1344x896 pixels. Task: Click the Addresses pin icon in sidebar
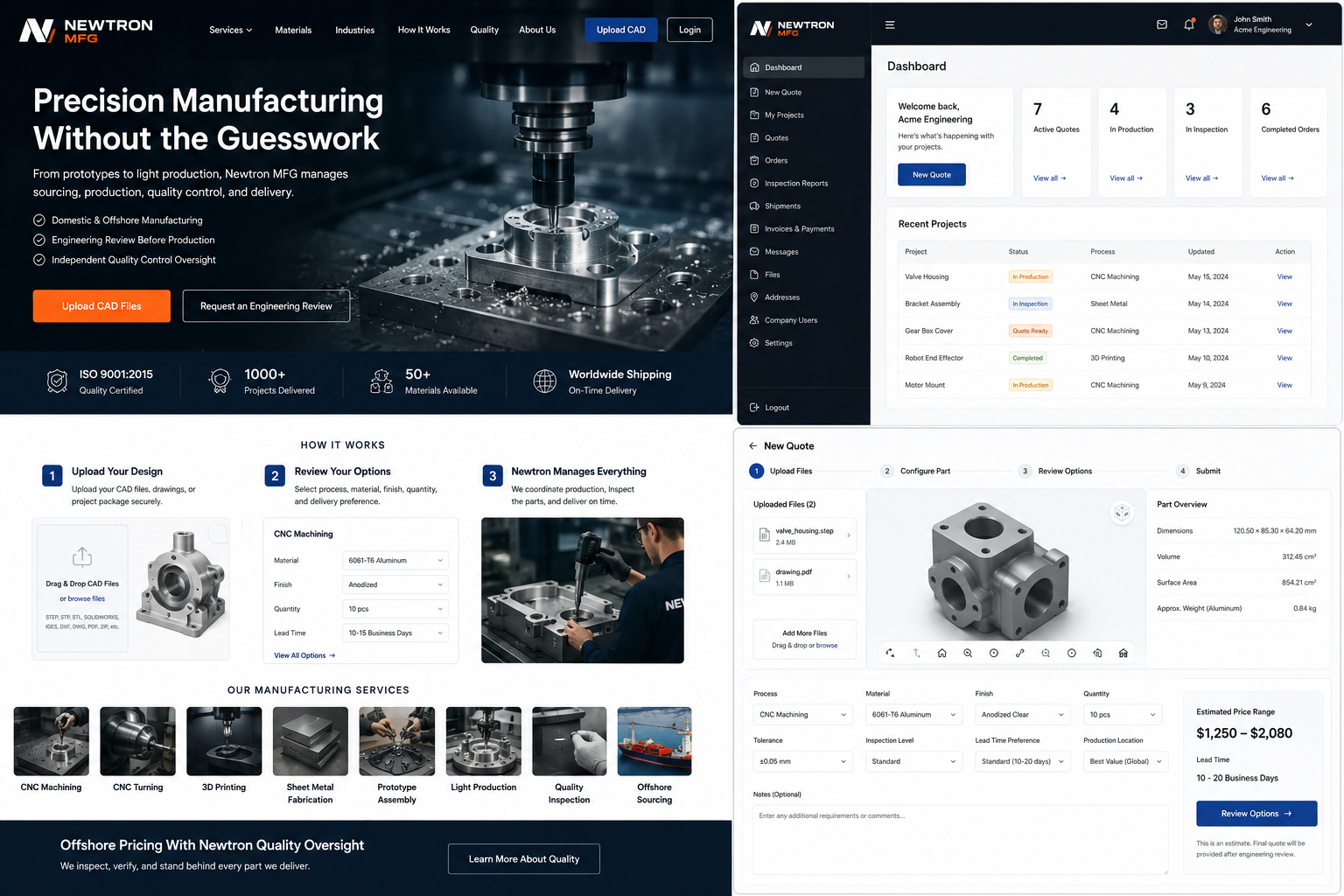[x=754, y=297]
